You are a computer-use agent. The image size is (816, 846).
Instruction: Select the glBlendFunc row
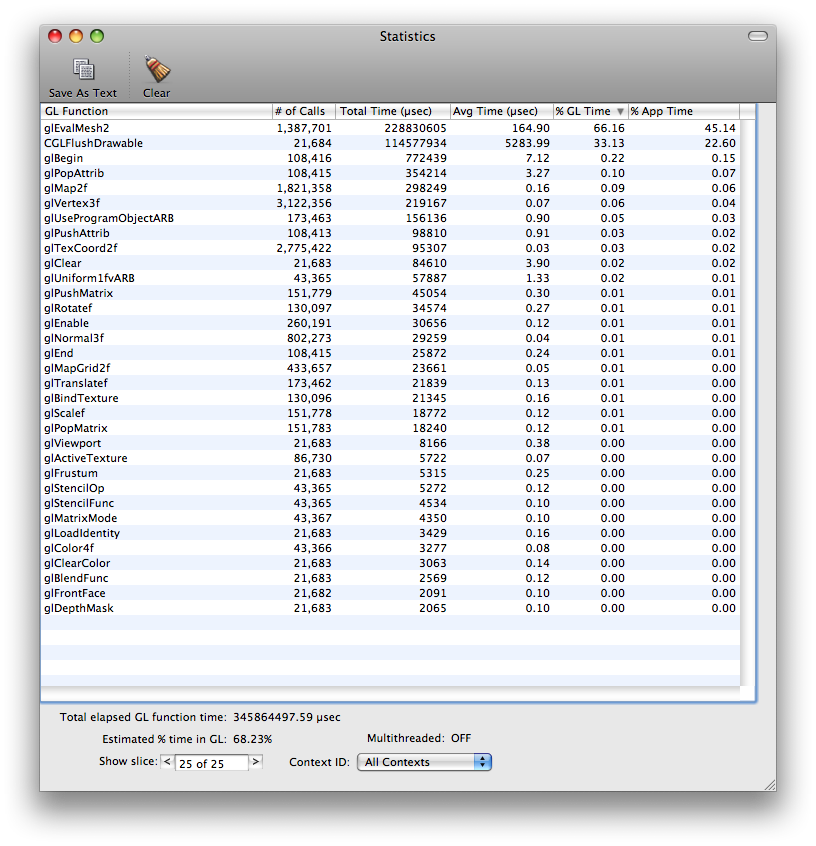390,578
